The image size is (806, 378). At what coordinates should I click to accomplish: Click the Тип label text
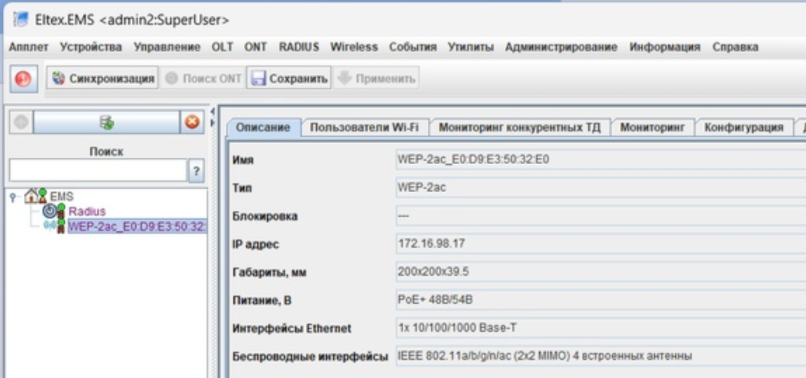(x=242, y=188)
